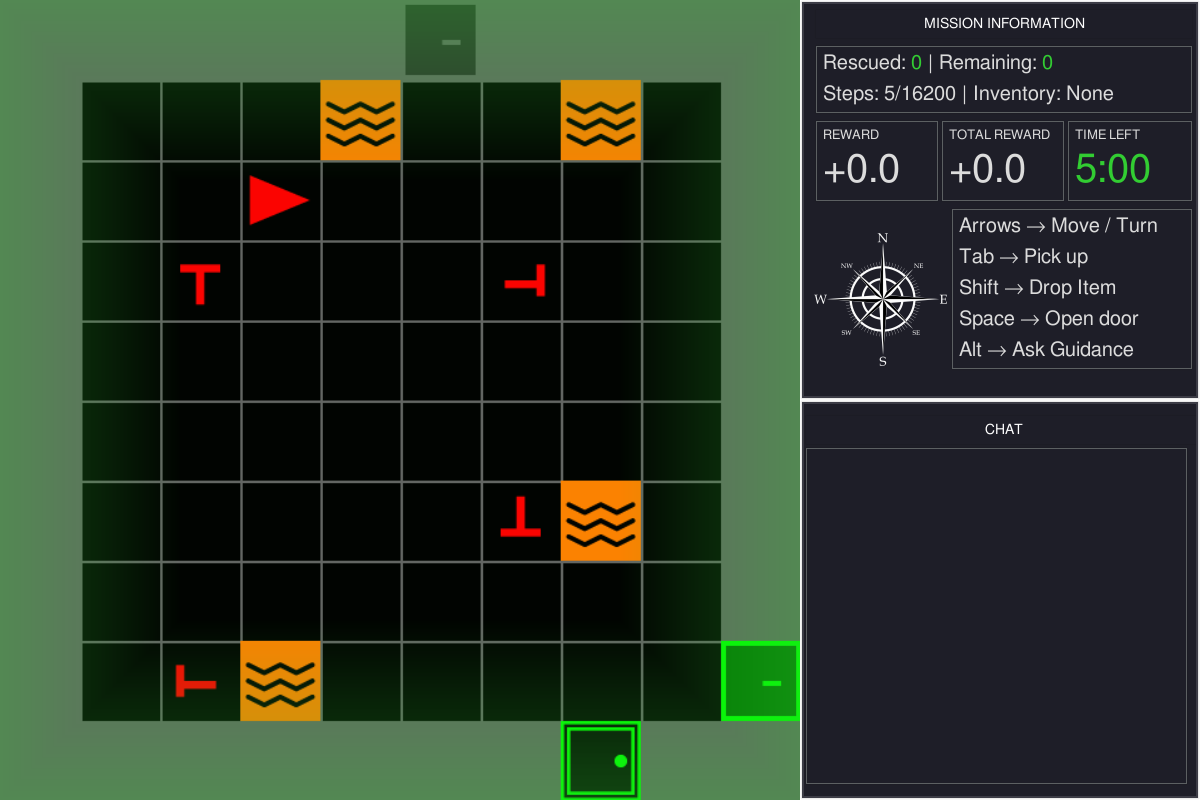Click the orange wavy tile in the bottom row
The width and height of the screenshot is (1200, 800).
tap(281, 681)
